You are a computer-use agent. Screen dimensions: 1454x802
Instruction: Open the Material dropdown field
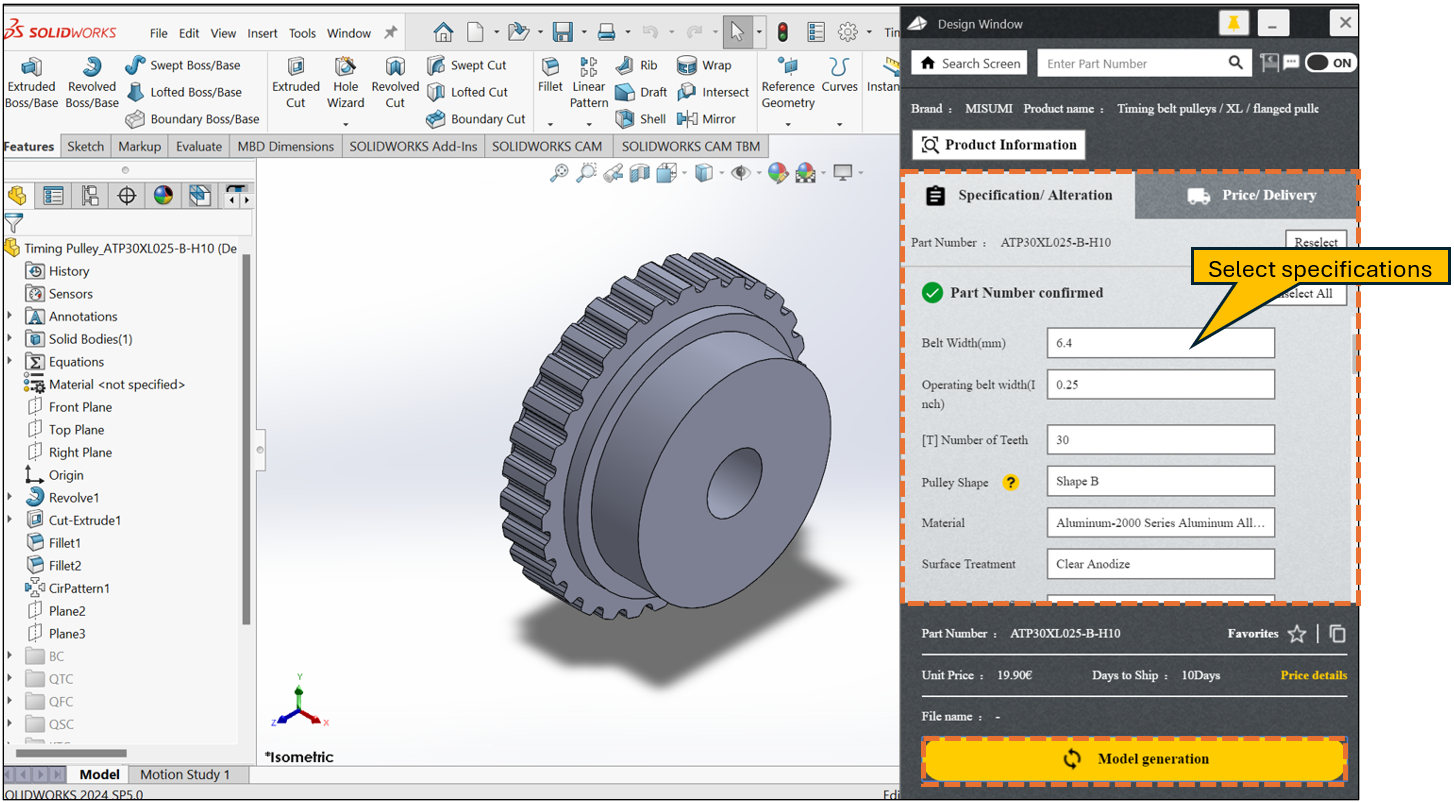(1160, 523)
